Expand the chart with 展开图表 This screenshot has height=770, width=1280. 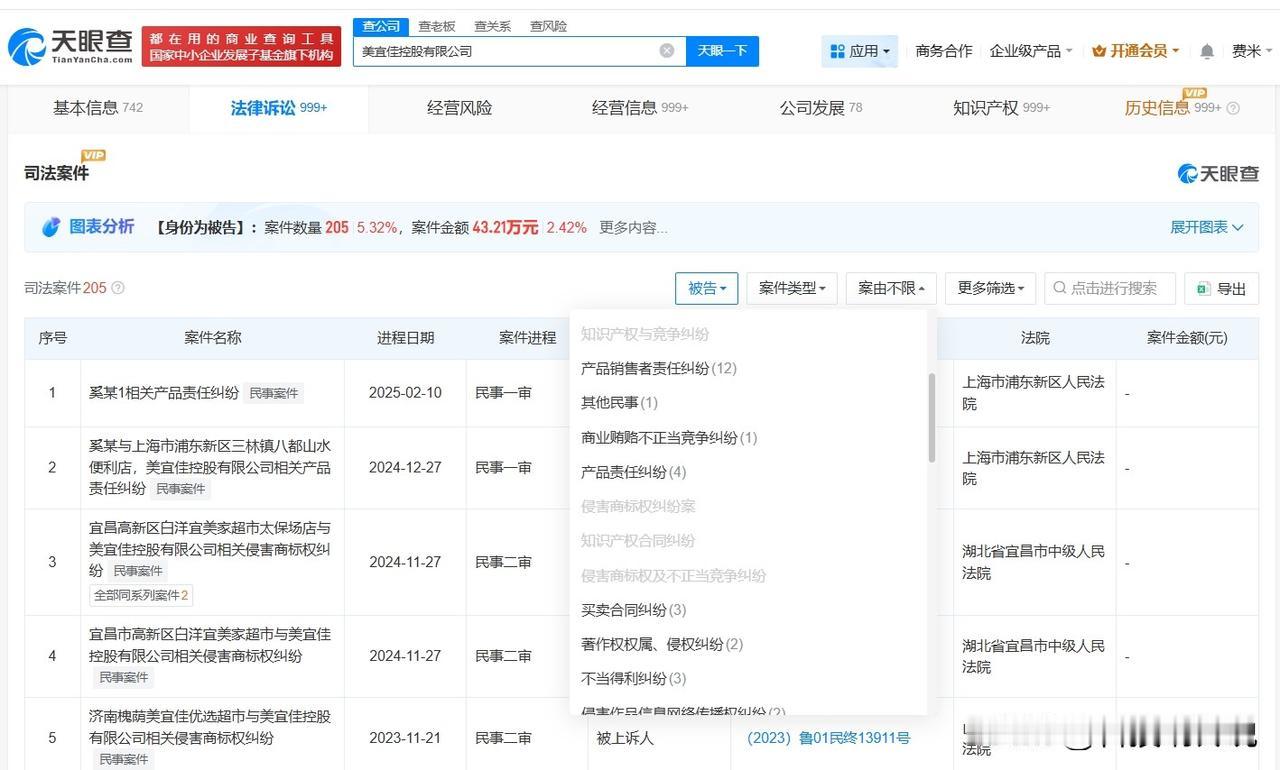(x=1207, y=228)
